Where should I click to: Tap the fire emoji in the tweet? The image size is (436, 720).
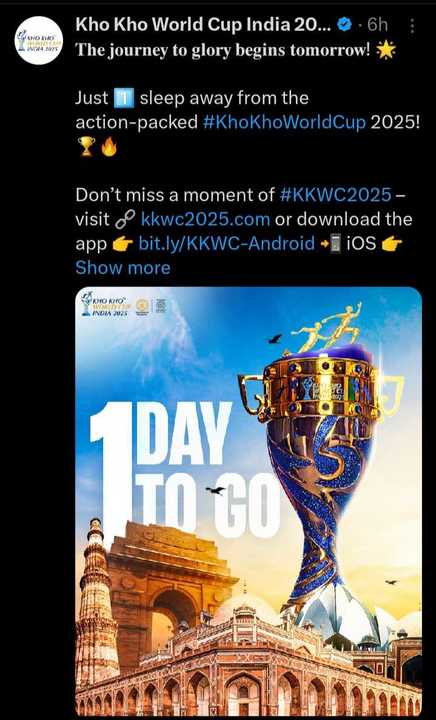tap(109, 146)
